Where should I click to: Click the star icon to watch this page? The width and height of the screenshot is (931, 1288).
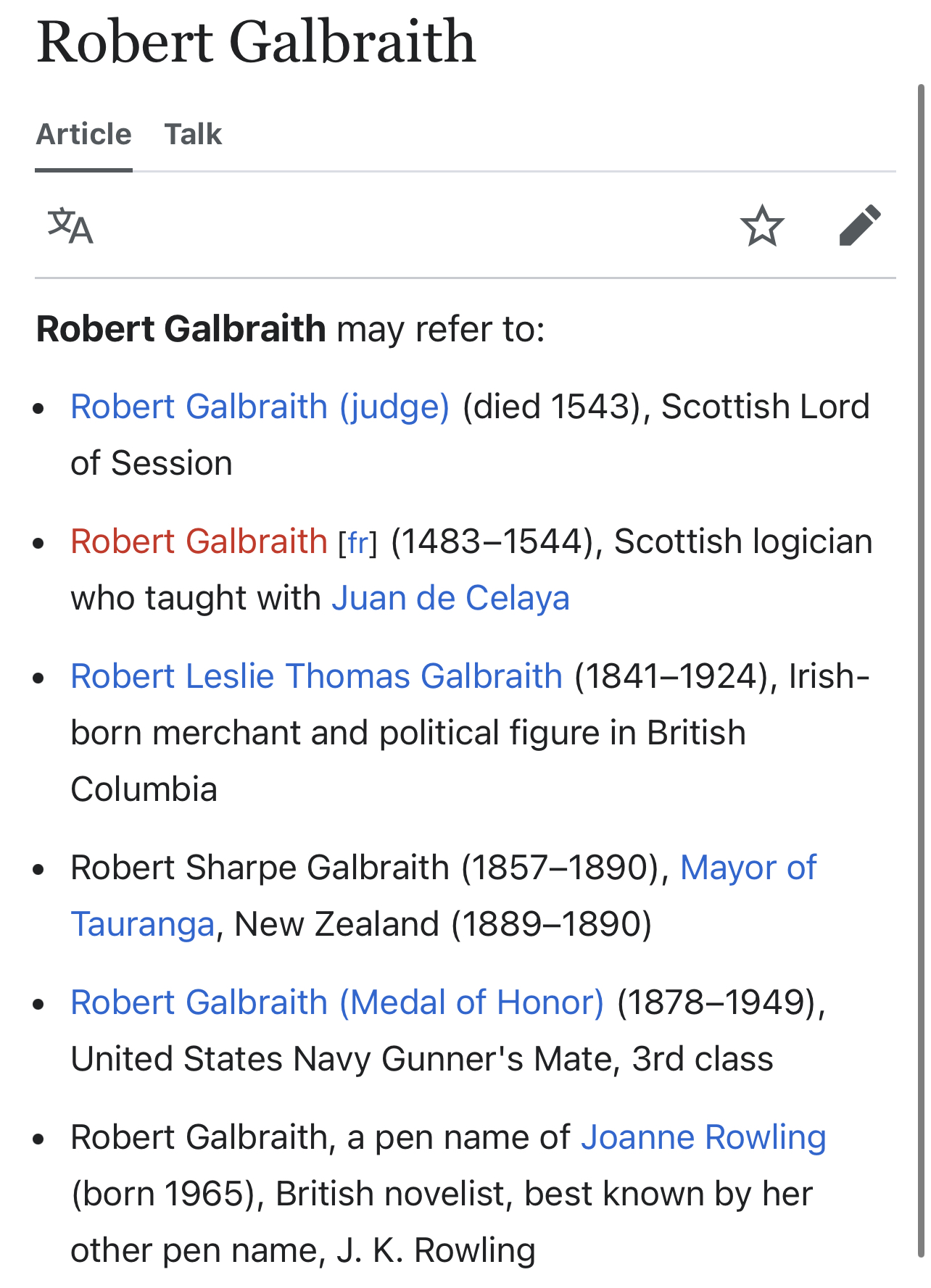762,226
